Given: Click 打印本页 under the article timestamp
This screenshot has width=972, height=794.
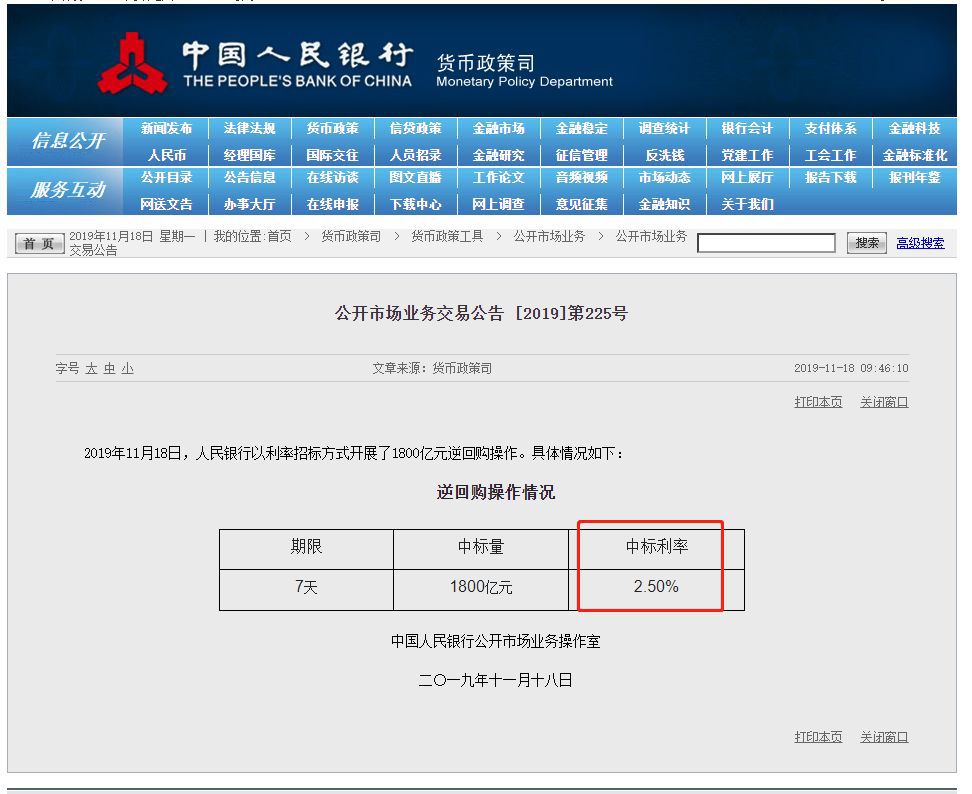Looking at the screenshot, I should tap(818, 402).
